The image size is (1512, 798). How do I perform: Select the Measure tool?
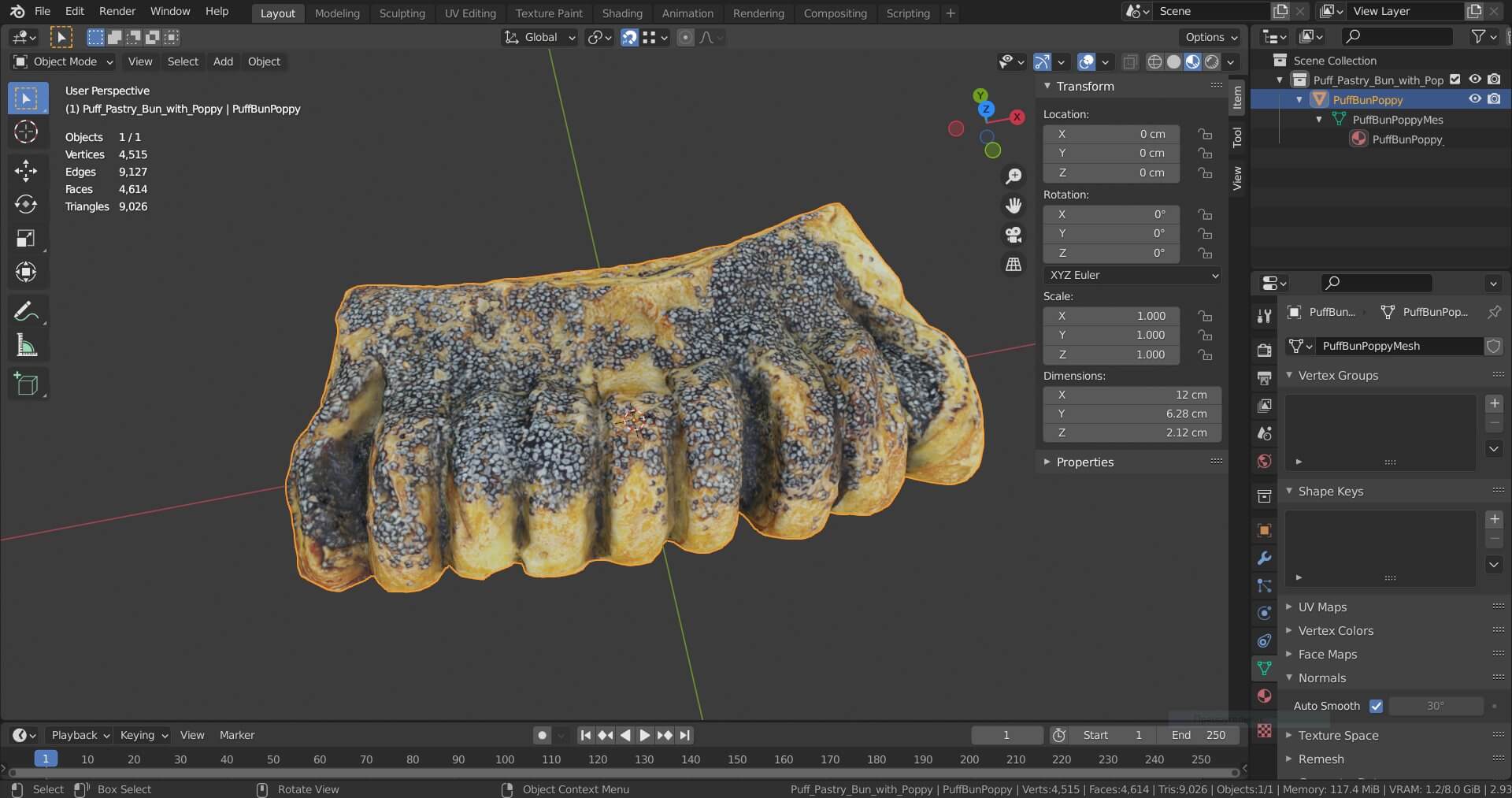[x=26, y=346]
